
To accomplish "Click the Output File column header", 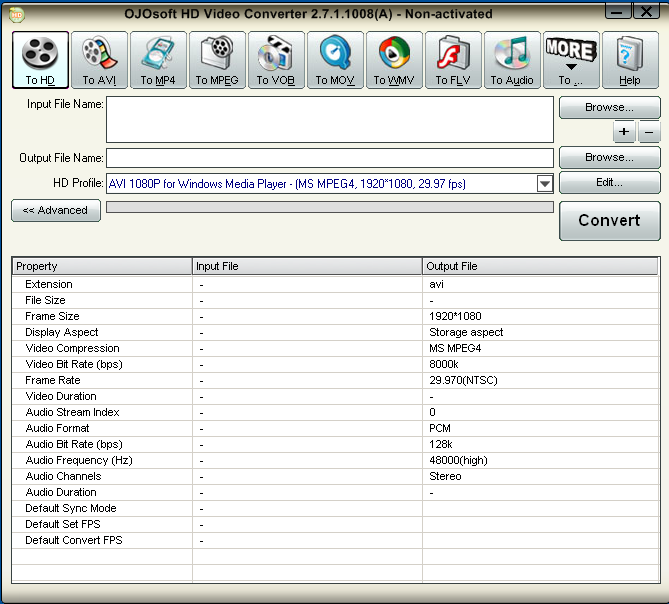I will 540,266.
